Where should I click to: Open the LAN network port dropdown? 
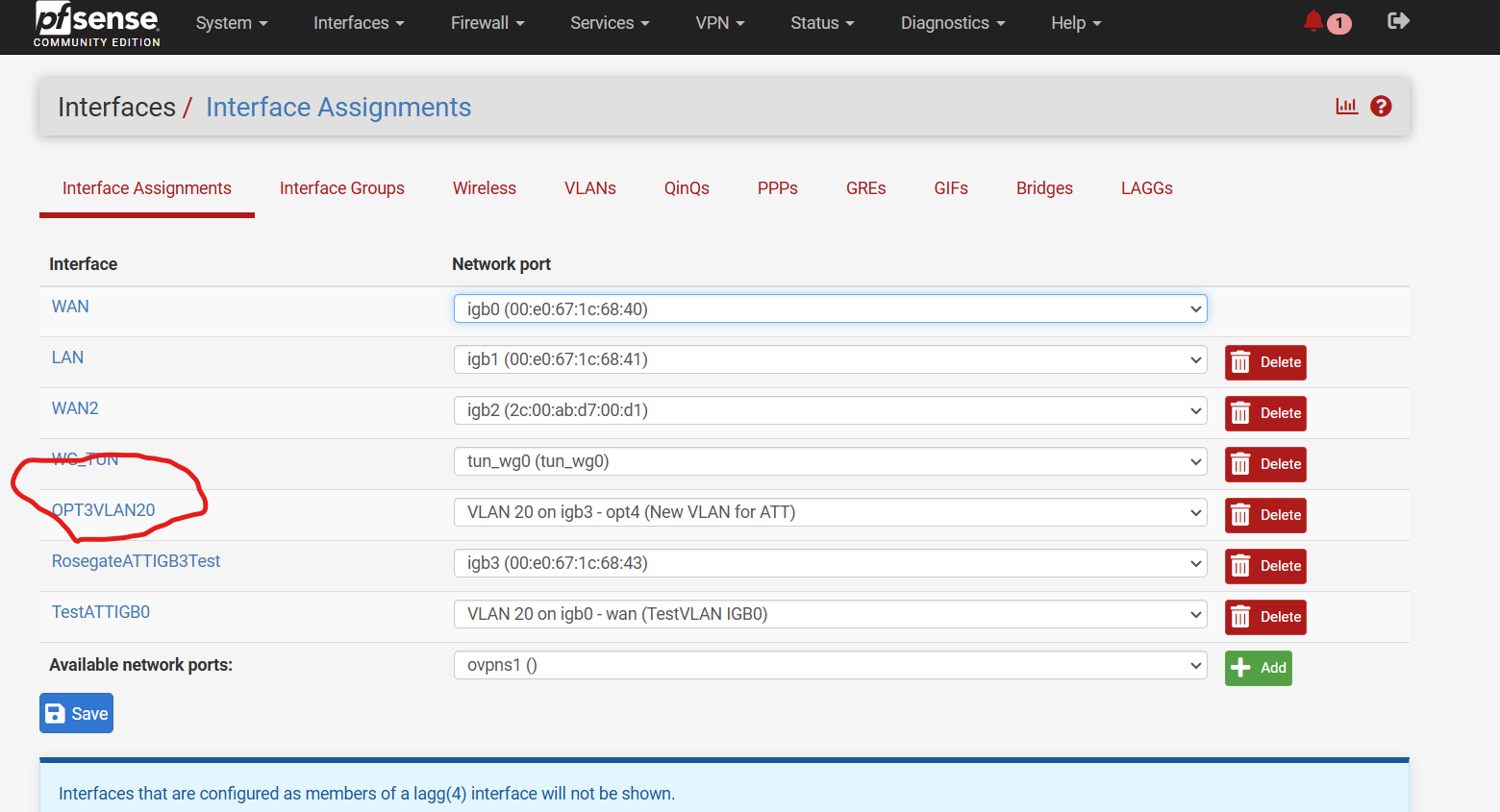[x=831, y=359]
